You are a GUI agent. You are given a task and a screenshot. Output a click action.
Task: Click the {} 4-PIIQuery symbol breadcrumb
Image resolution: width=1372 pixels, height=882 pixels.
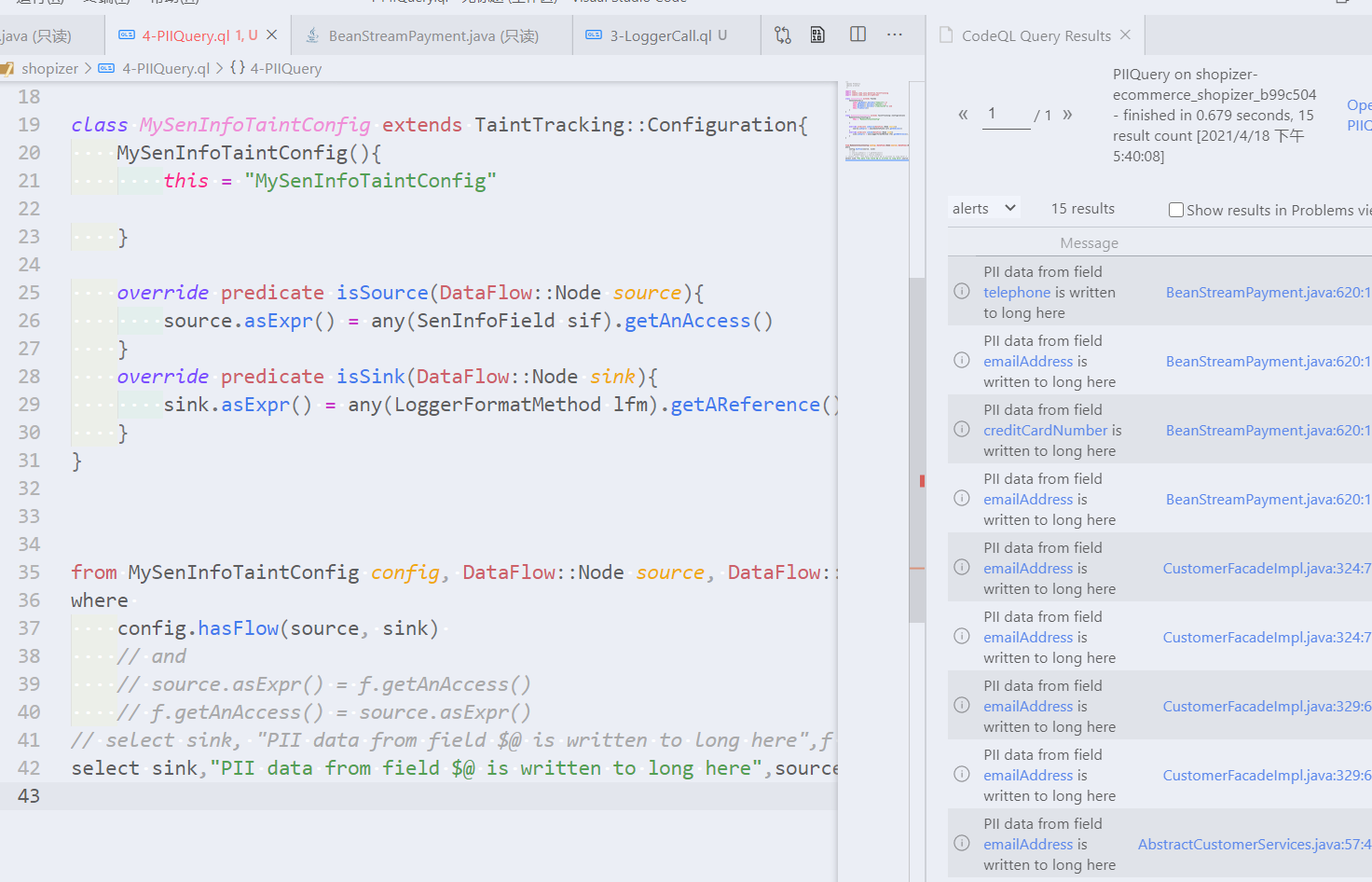(276, 68)
